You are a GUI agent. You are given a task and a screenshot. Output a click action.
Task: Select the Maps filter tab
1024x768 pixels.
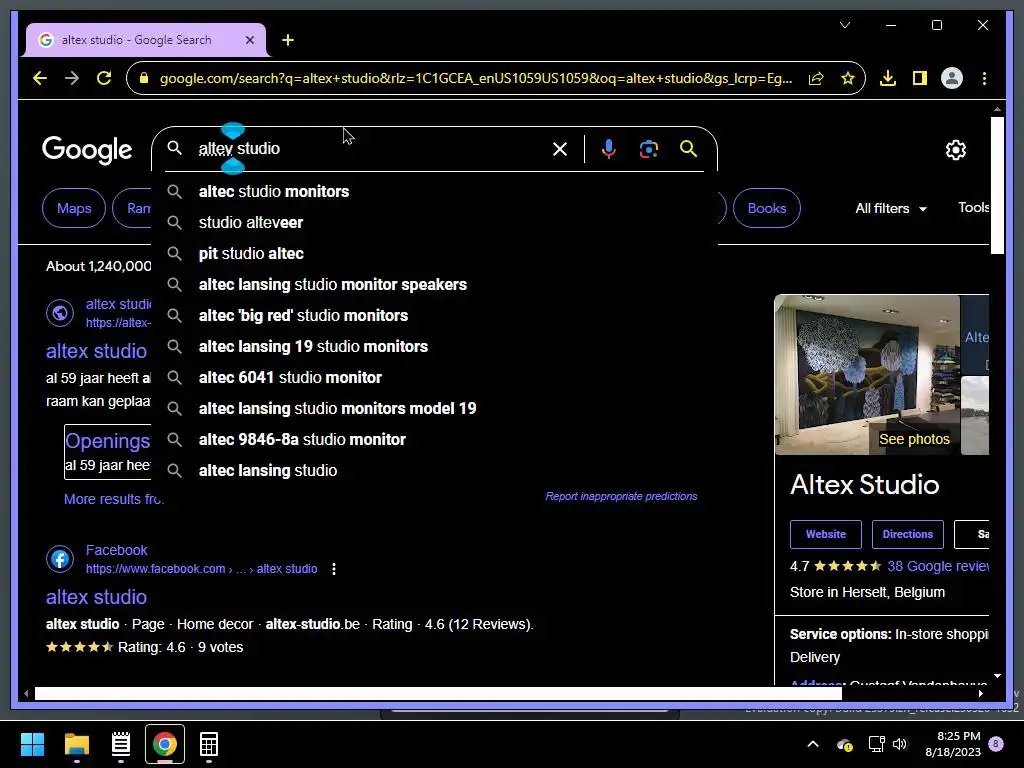coord(74,208)
